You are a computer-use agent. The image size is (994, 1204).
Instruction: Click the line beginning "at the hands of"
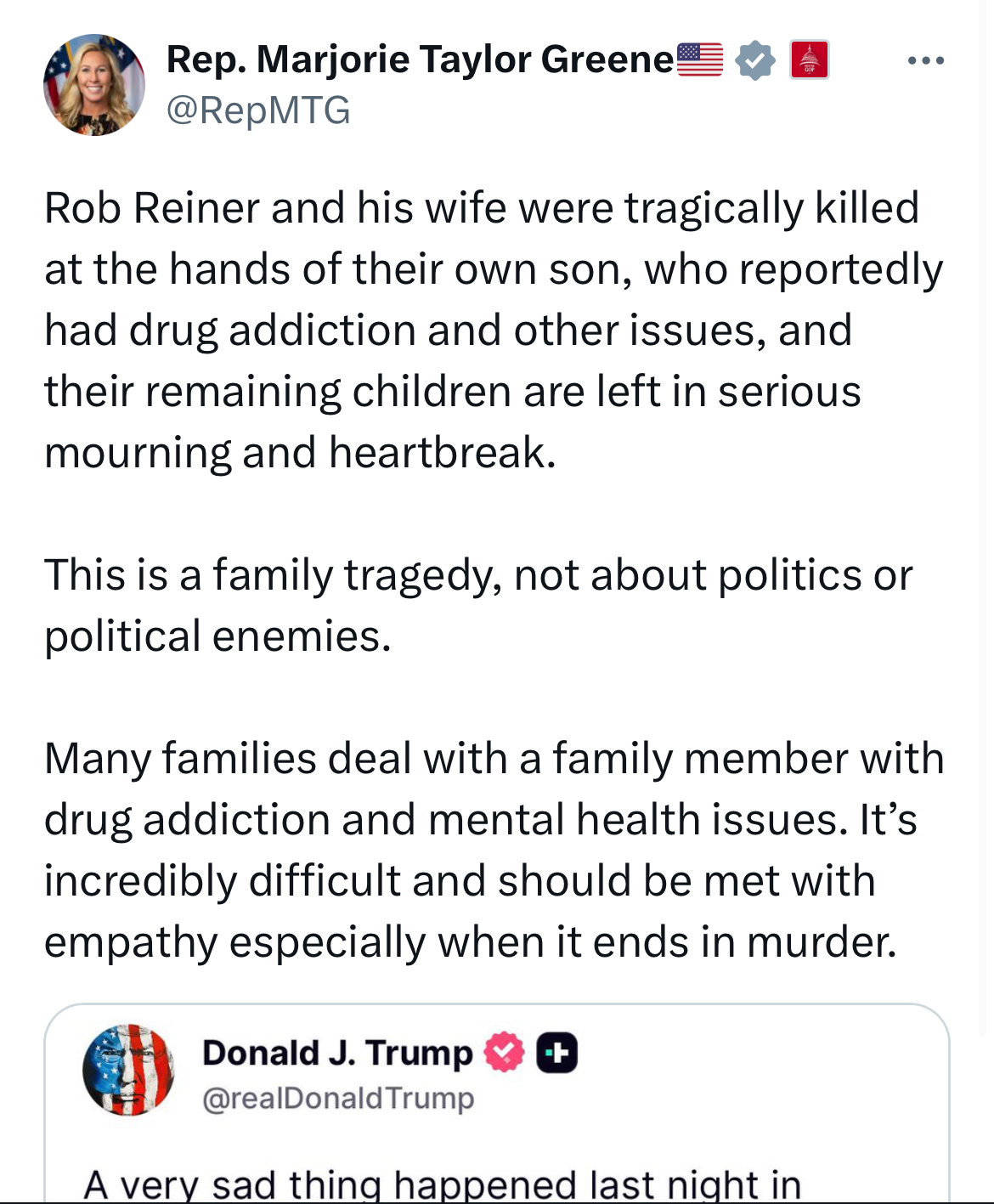493,268
